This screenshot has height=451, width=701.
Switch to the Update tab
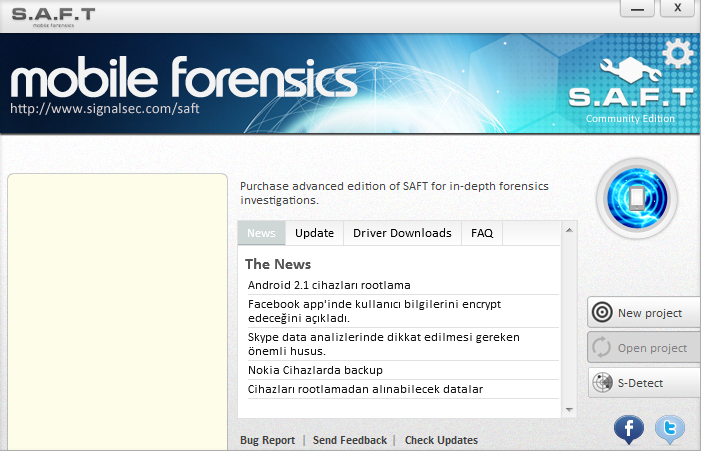click(314, 233)
